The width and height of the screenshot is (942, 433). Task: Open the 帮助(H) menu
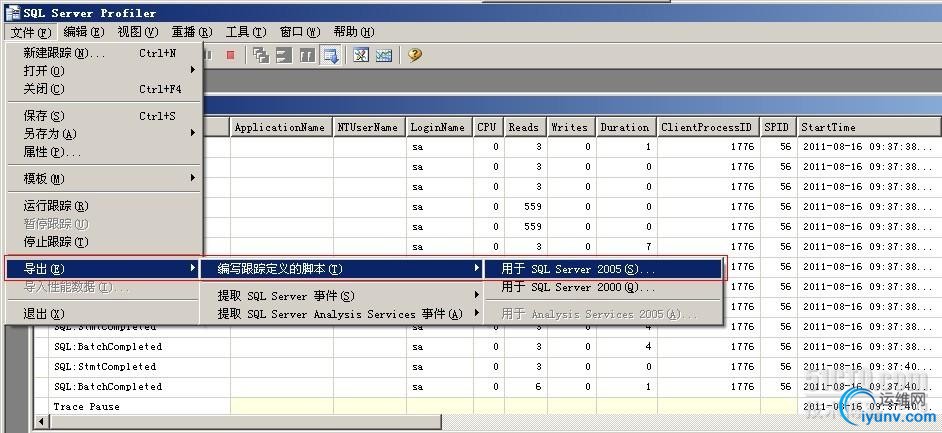(x=354, y=32)
